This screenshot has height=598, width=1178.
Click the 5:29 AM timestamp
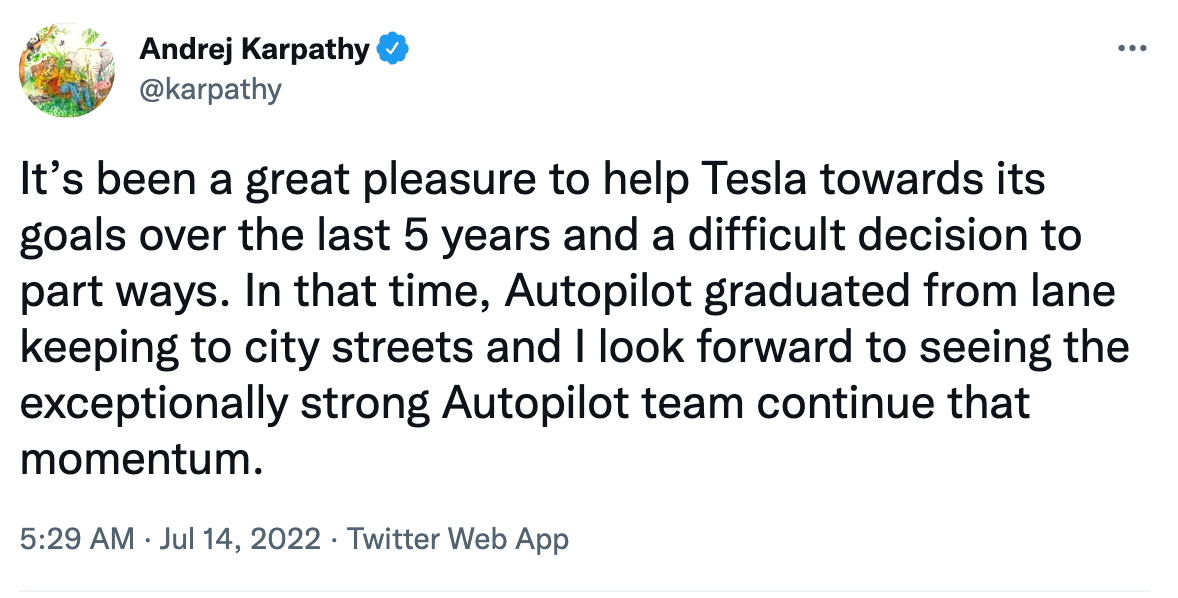[77, 539]
